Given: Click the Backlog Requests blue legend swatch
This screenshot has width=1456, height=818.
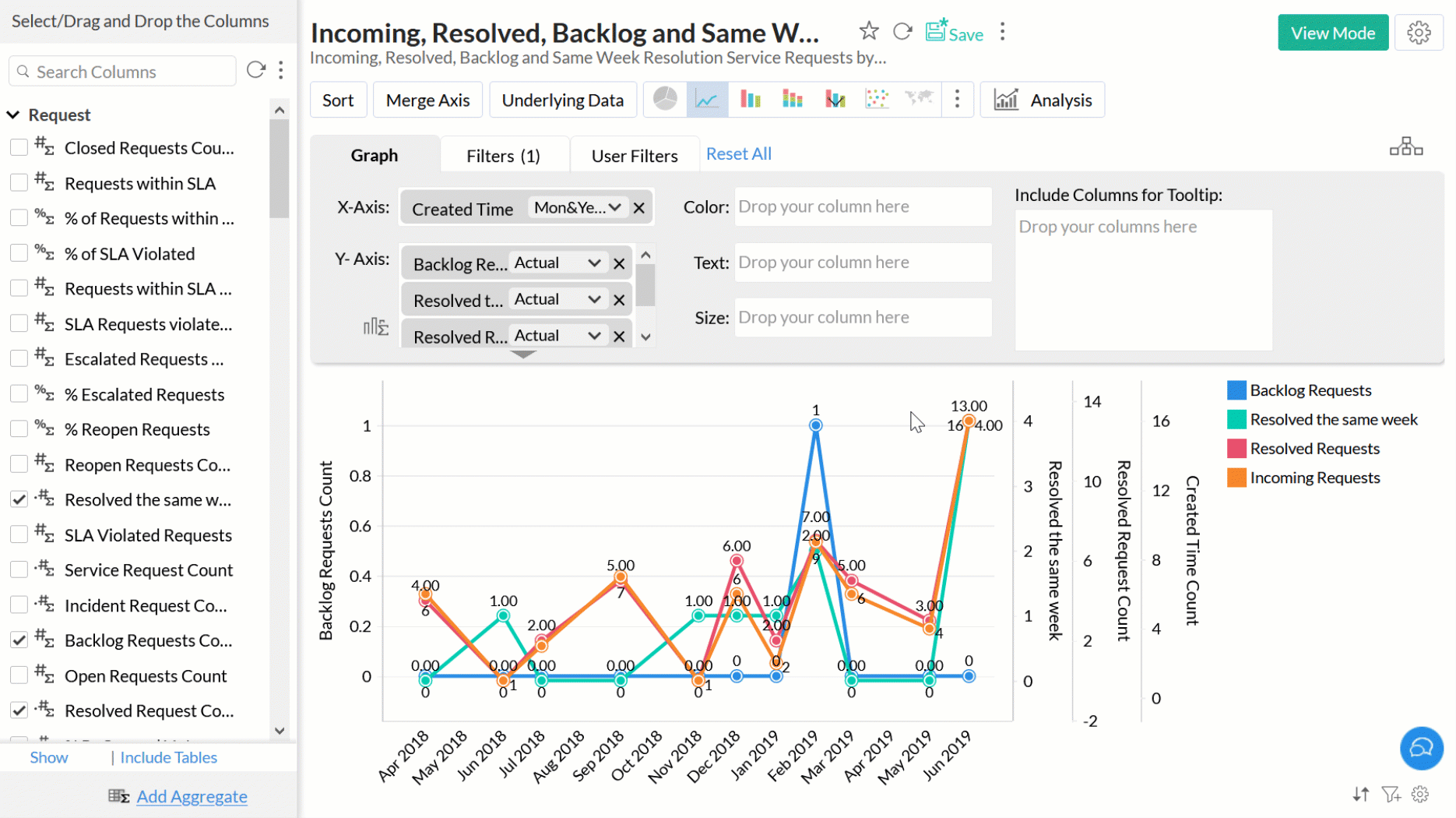Looking at the screenshot, I should [1236, 390].
